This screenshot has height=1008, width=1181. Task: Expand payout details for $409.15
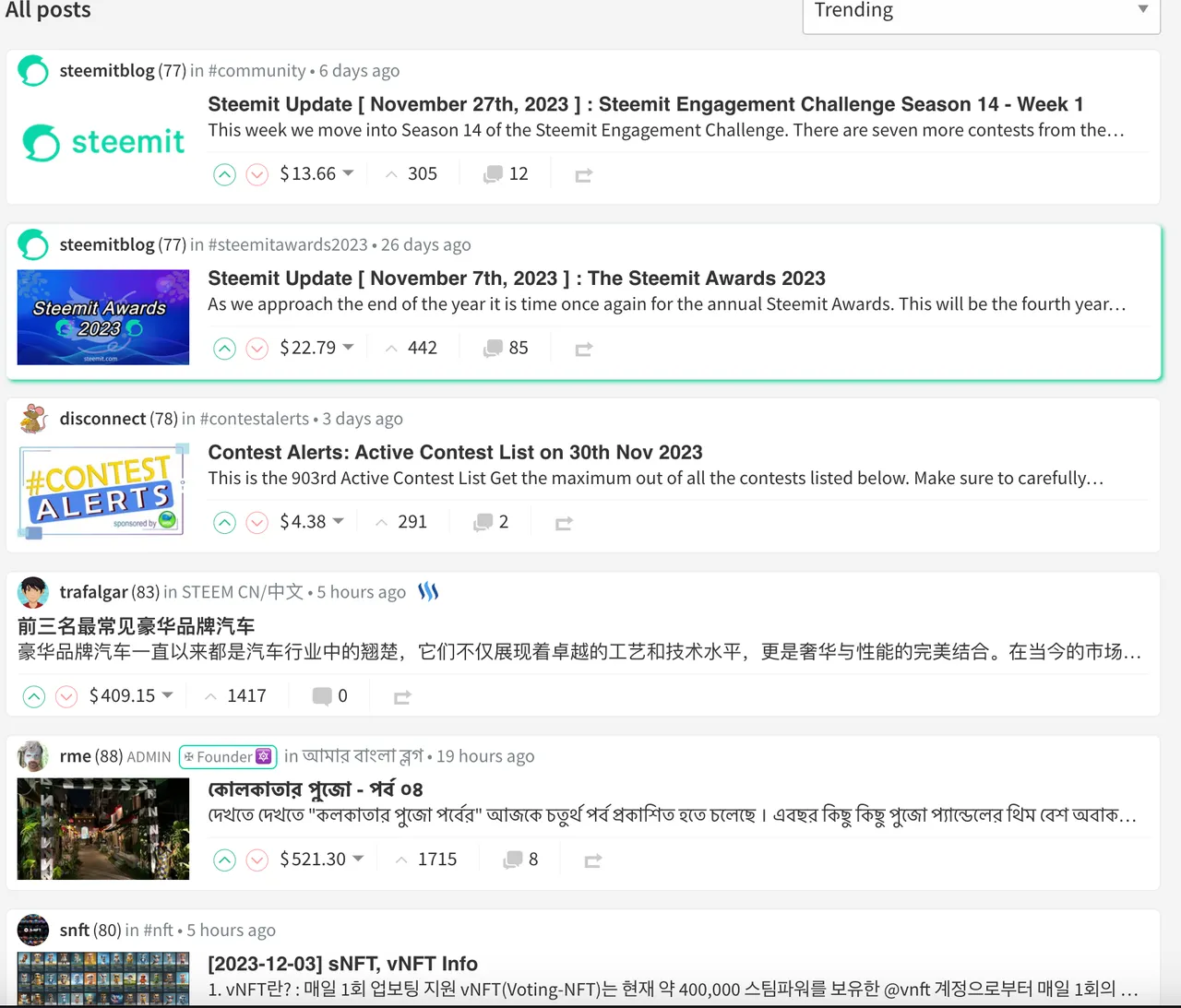click(131, 696)
